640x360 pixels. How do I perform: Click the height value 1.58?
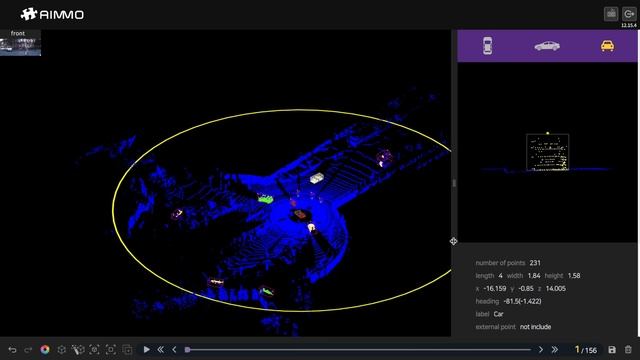pyautogui.click(x=574, y=276)
